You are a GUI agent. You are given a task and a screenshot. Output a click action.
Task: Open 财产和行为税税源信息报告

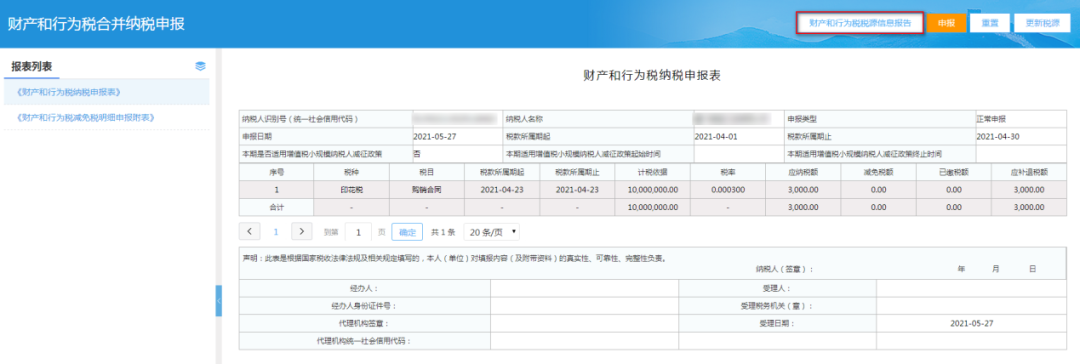(x=860, y=23)
